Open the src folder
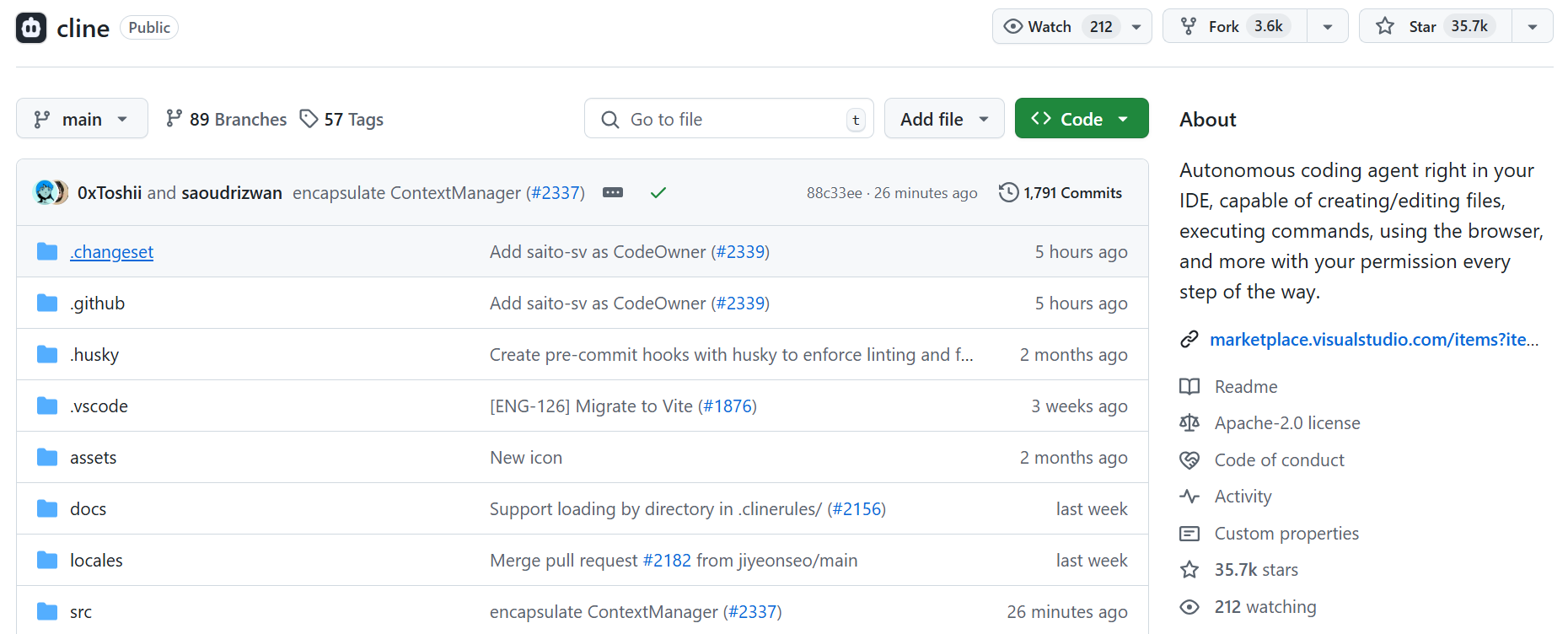This screenshot has height=634, width=1568. coord(81,612)
